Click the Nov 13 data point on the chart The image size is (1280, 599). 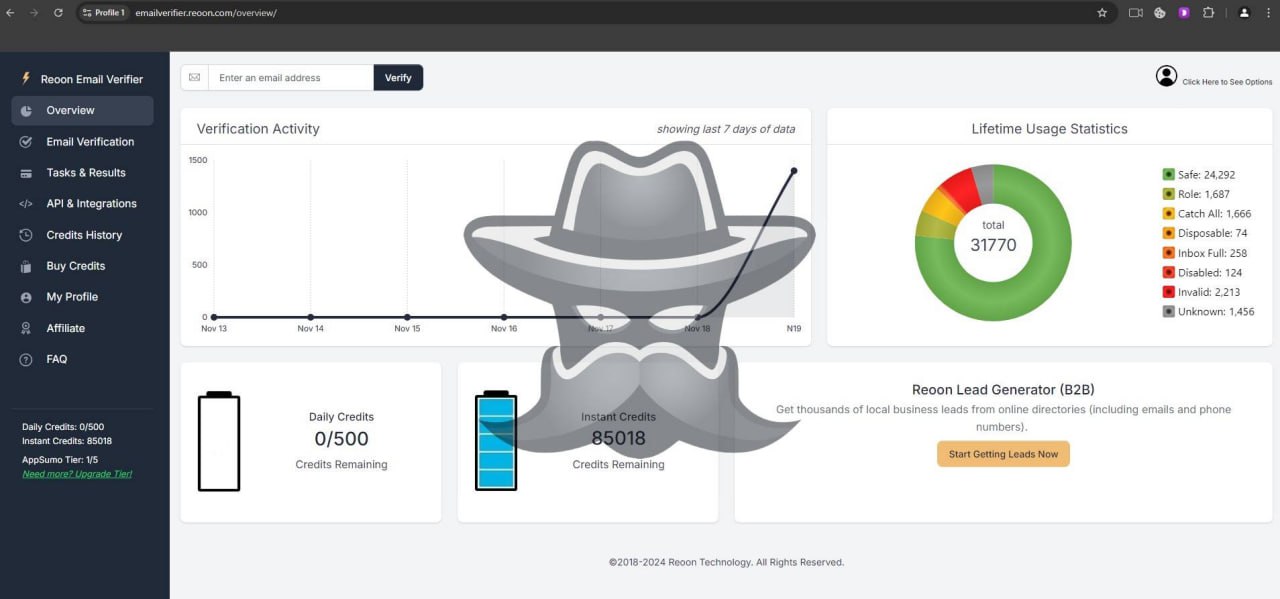[214, 317]
